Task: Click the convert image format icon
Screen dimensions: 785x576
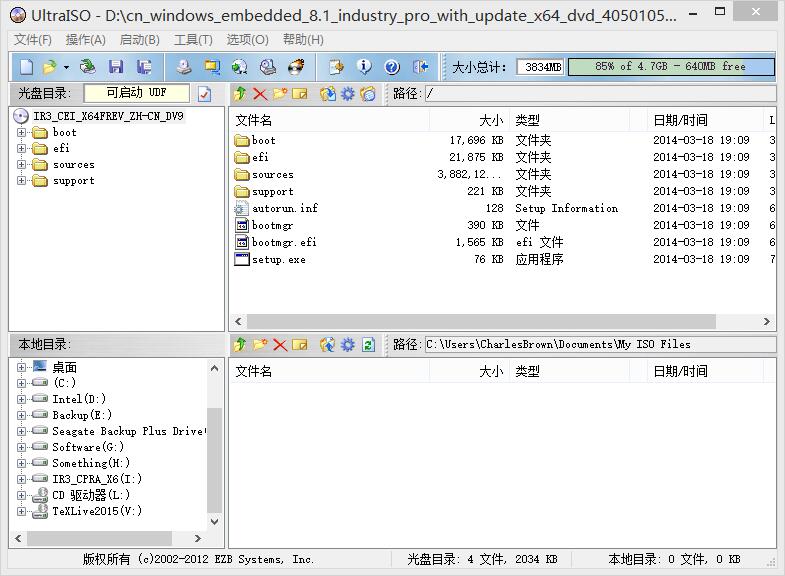Action: (240, 67)
